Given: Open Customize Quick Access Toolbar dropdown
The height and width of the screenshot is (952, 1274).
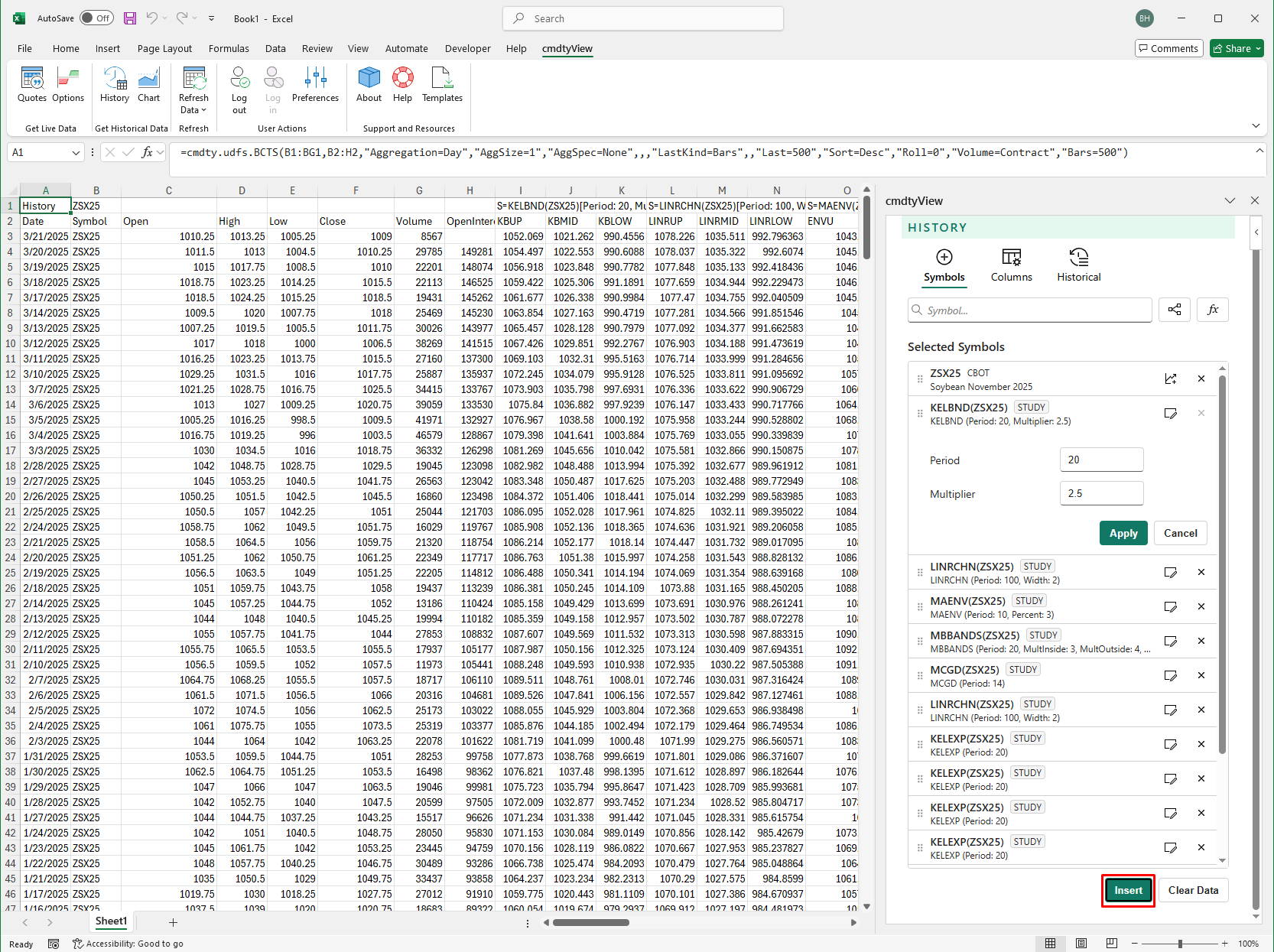Looking at the screenshot, I should [x=212, y=18].
